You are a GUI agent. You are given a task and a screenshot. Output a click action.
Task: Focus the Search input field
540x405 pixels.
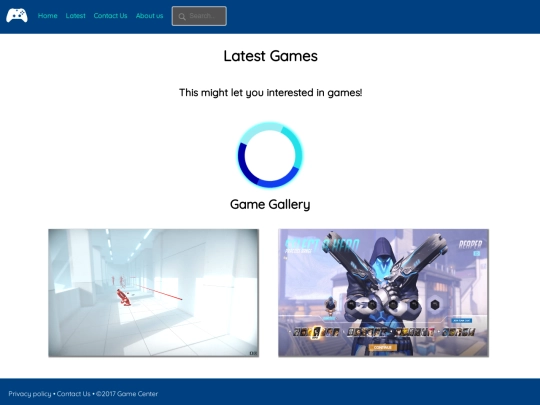pyautogui.click(x=199, y=16)
